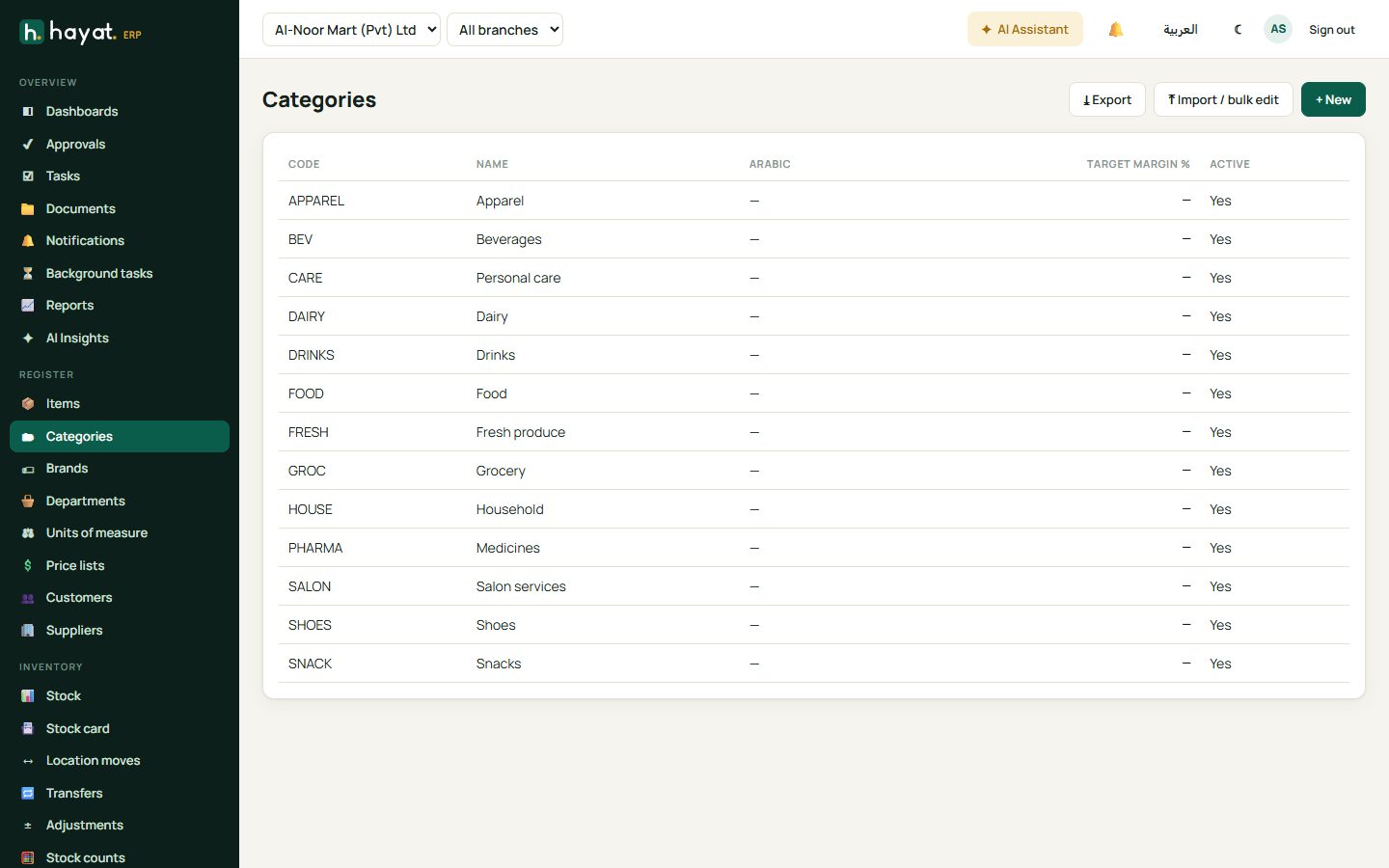Viewport: 1389px width, 868px height.
Task: Click the Dashboards icon in sidebar
Action: tap(28, 112)
